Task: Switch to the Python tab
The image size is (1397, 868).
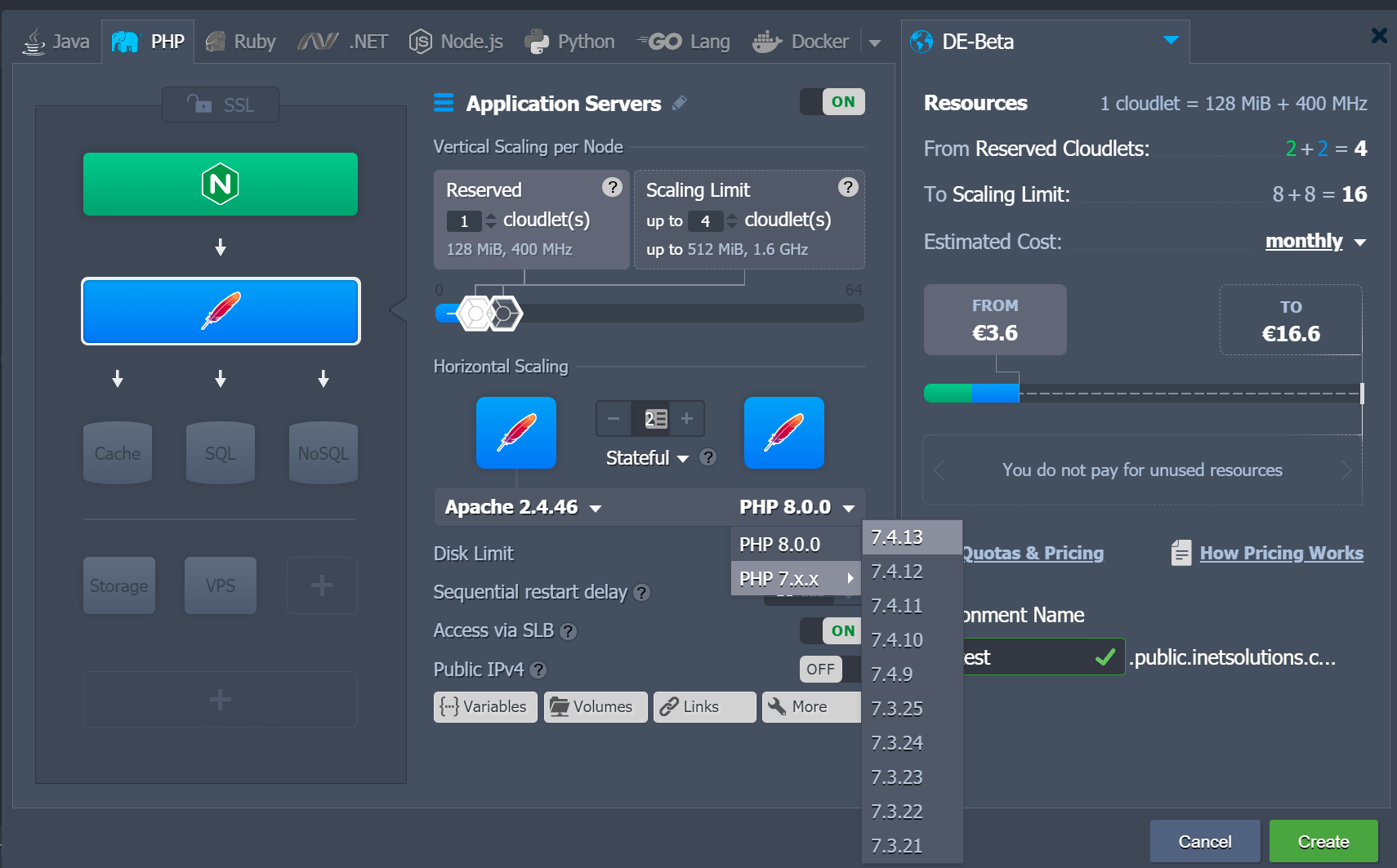Action: 569,42
